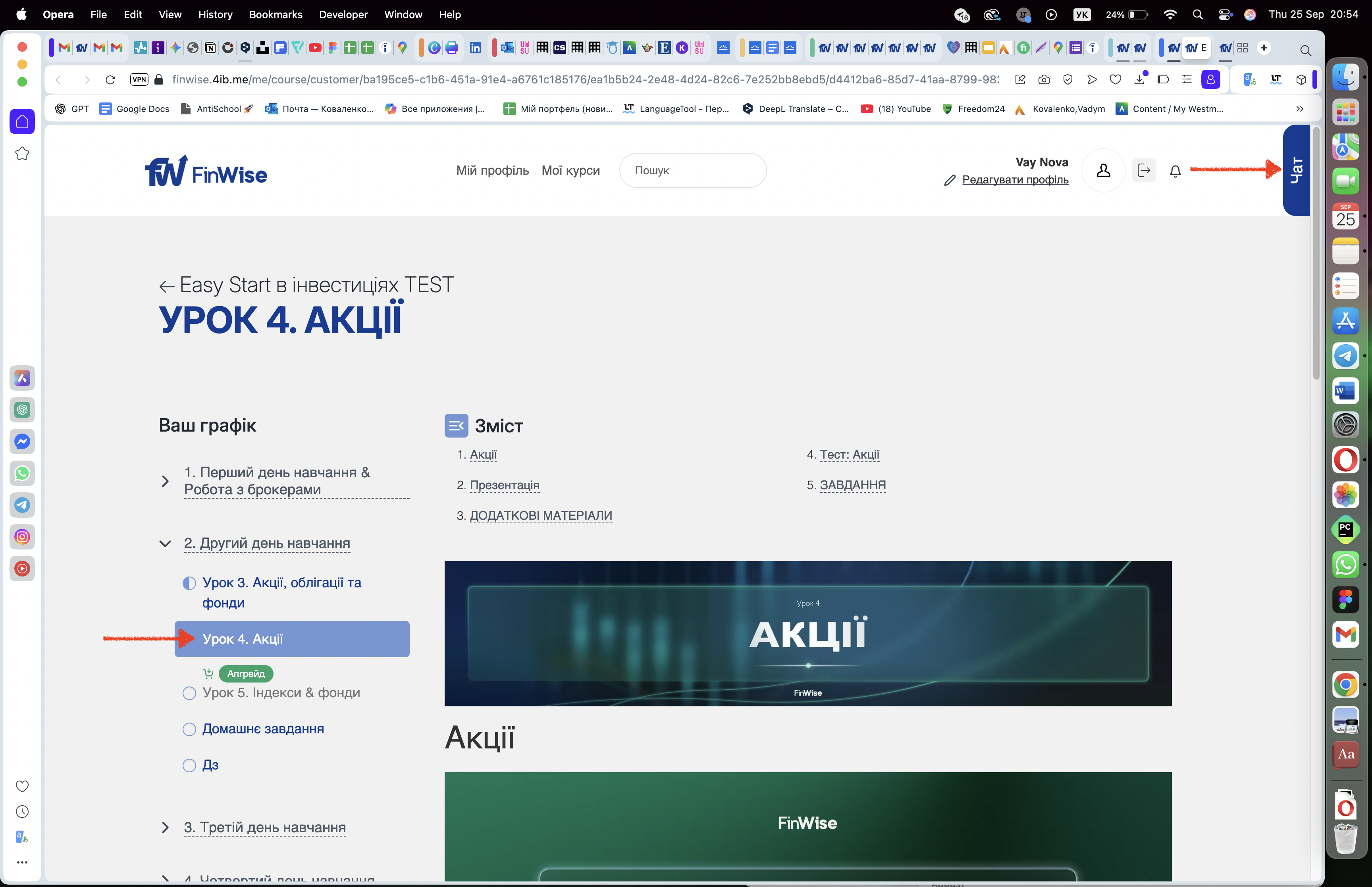Click the back arrow before Easy Start
The width and height of the screenshot is (1372, 887).
pyautogui.click(x=166, y=286)
